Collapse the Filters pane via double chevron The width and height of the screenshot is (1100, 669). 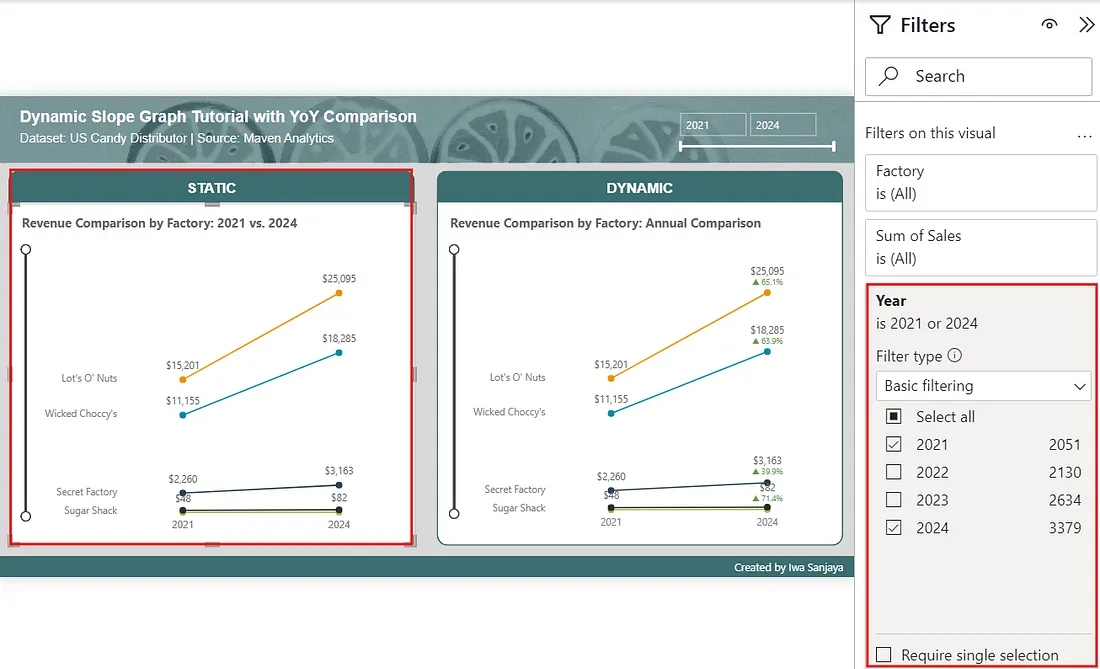click(x=1087, y=24)
